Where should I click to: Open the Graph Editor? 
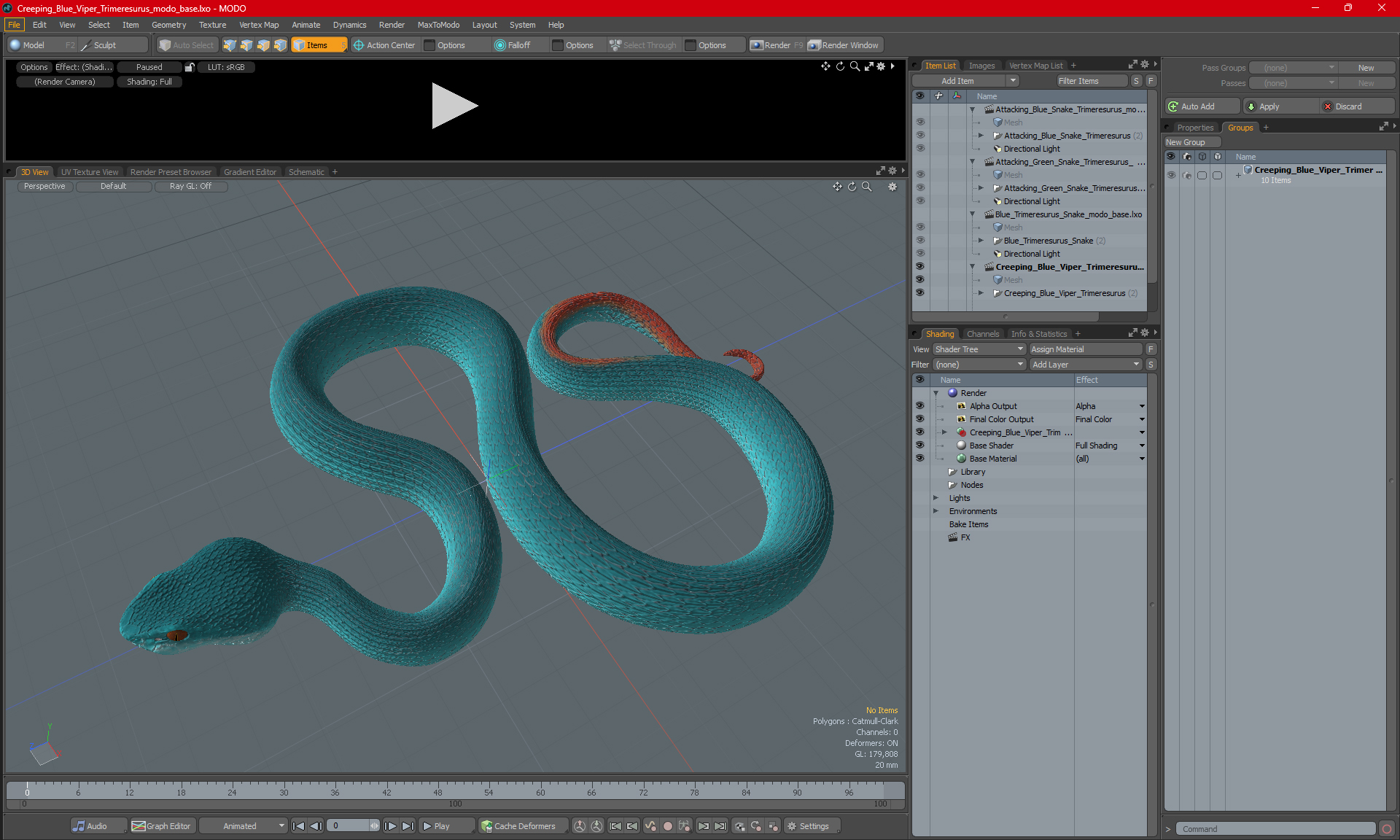[162, 826]
